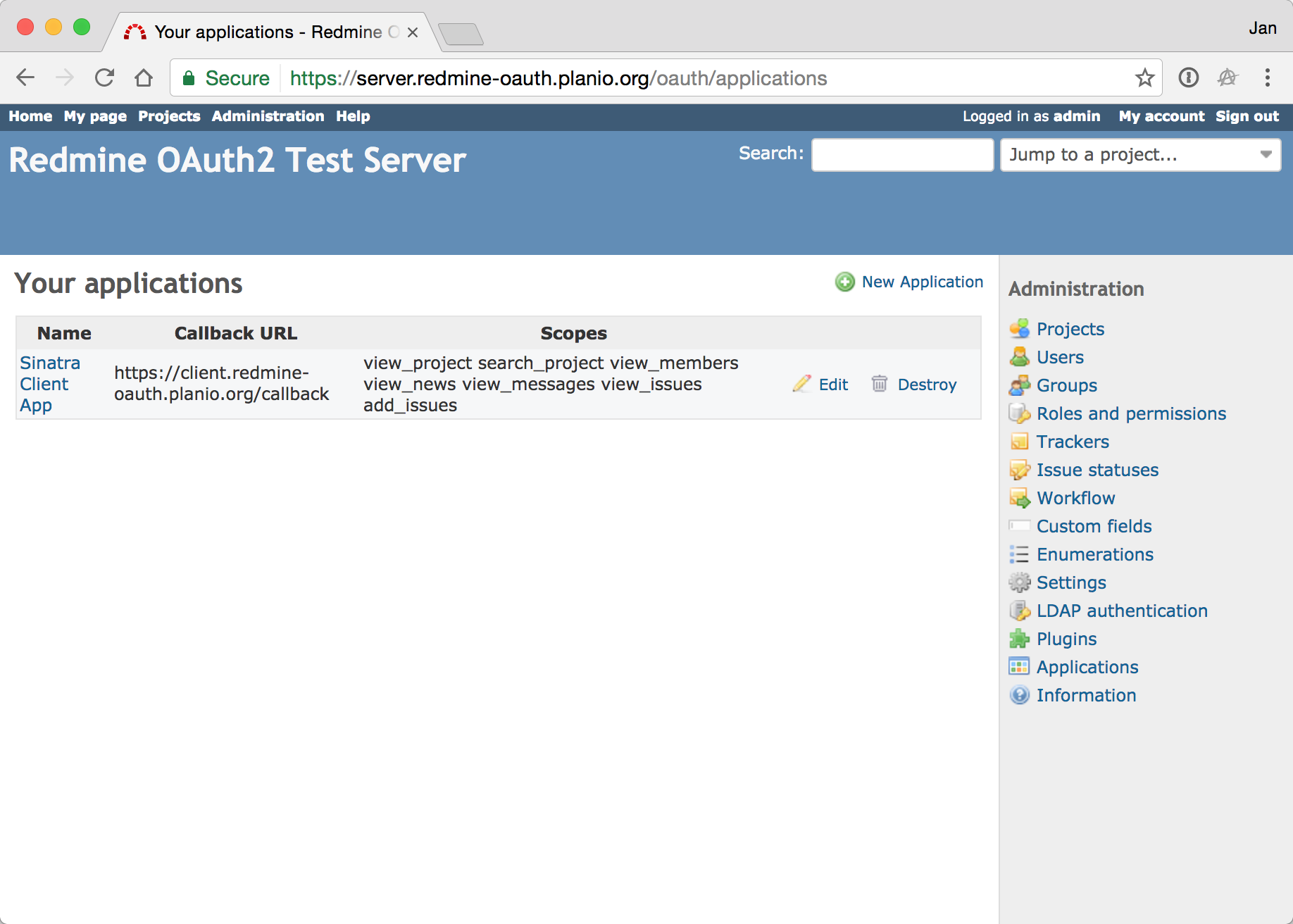Click the Issue statuses icon
Viewport: 1293px width, 924px height.
coord(1019,470)
